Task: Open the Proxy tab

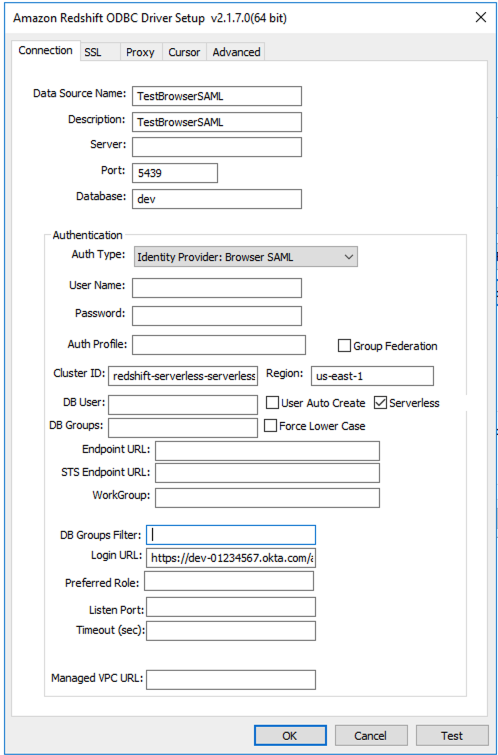Action: coord(140,52)
